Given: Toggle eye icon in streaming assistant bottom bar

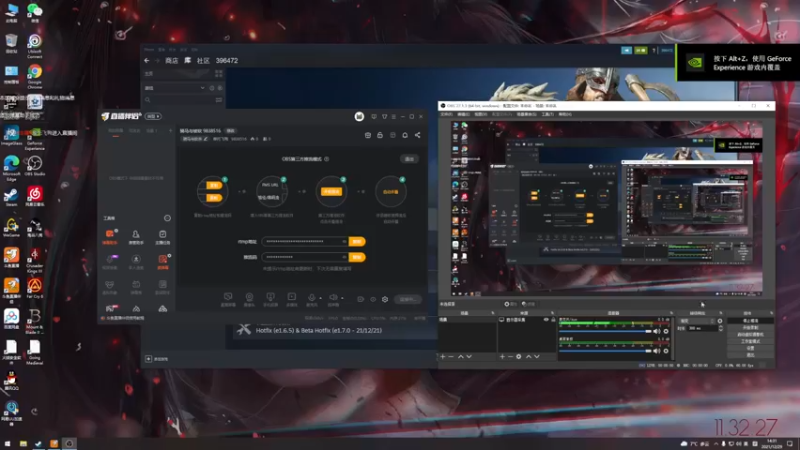Looking at the screenshot, I should 373,299.
